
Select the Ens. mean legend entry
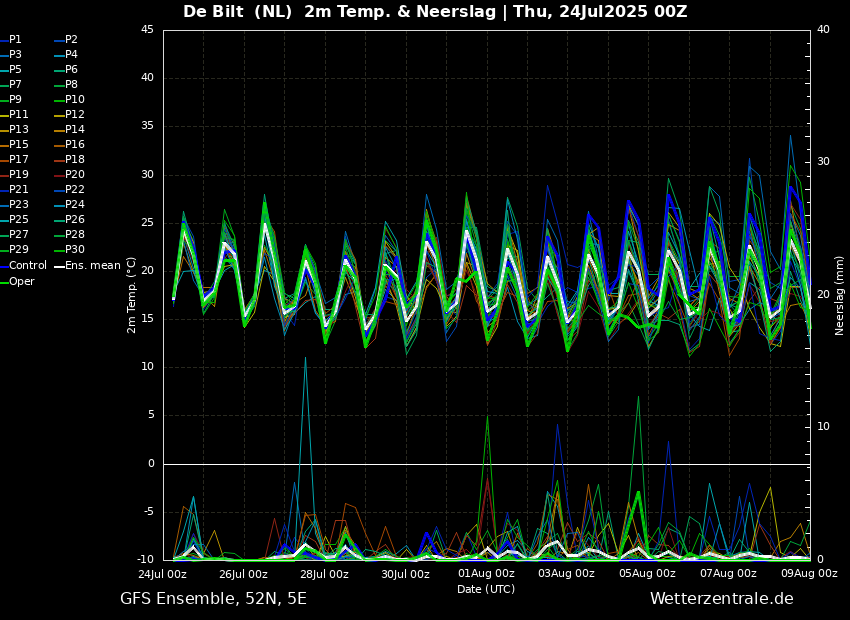[92, 266]
